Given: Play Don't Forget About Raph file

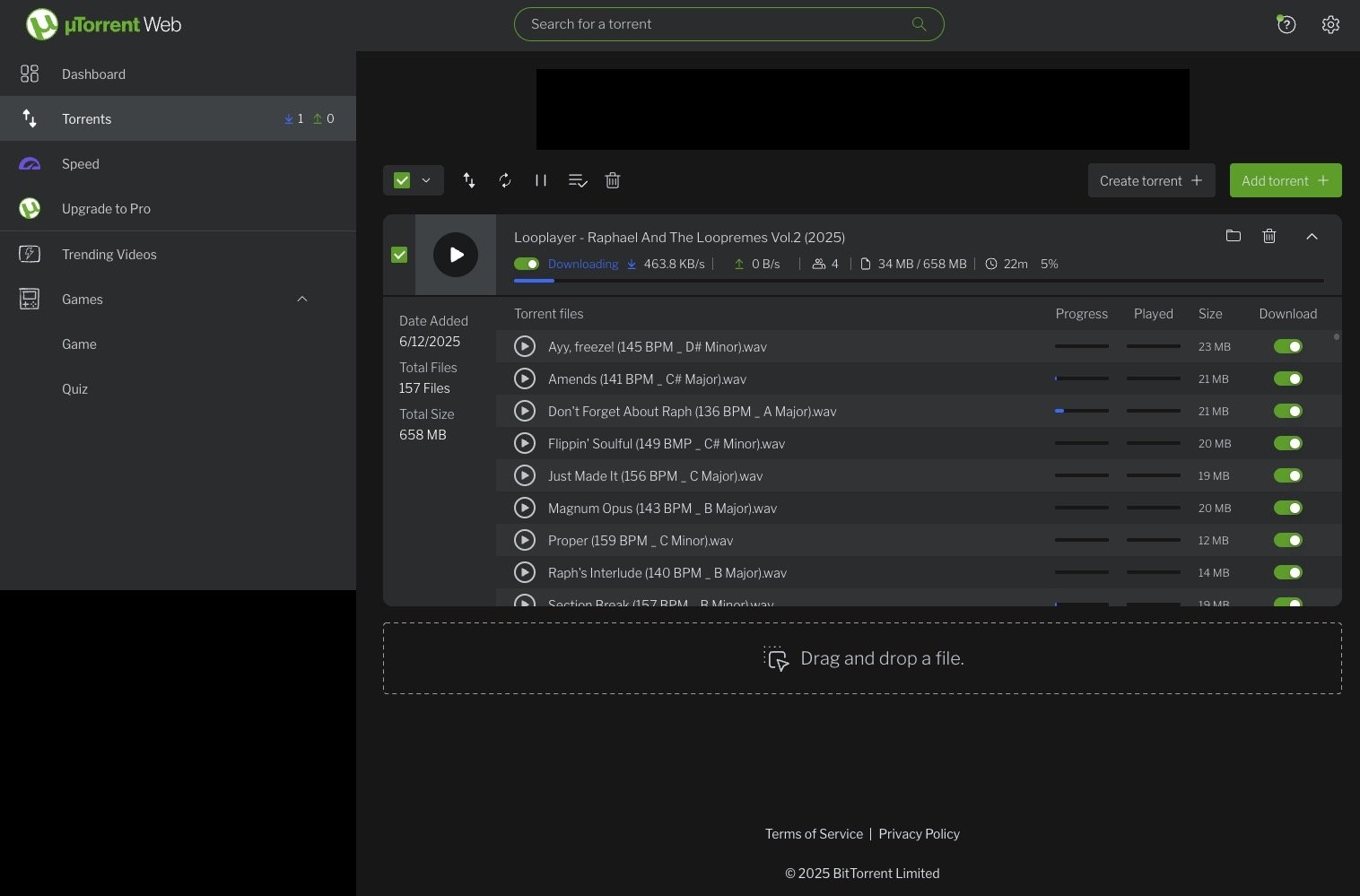Looking at the screenshot, I should pos(525,411).
